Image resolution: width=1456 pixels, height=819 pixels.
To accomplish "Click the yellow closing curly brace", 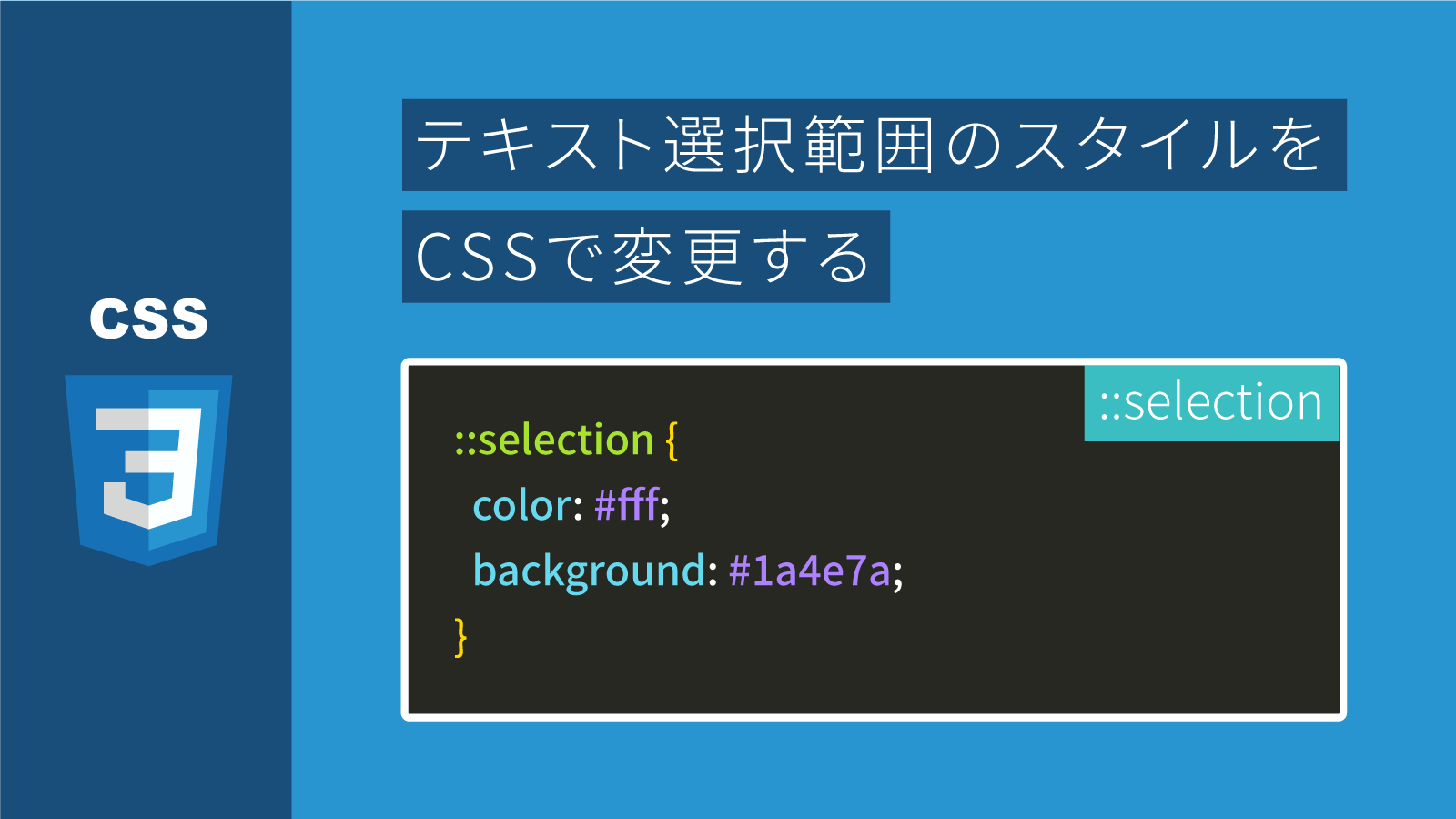I will (460, 637).
